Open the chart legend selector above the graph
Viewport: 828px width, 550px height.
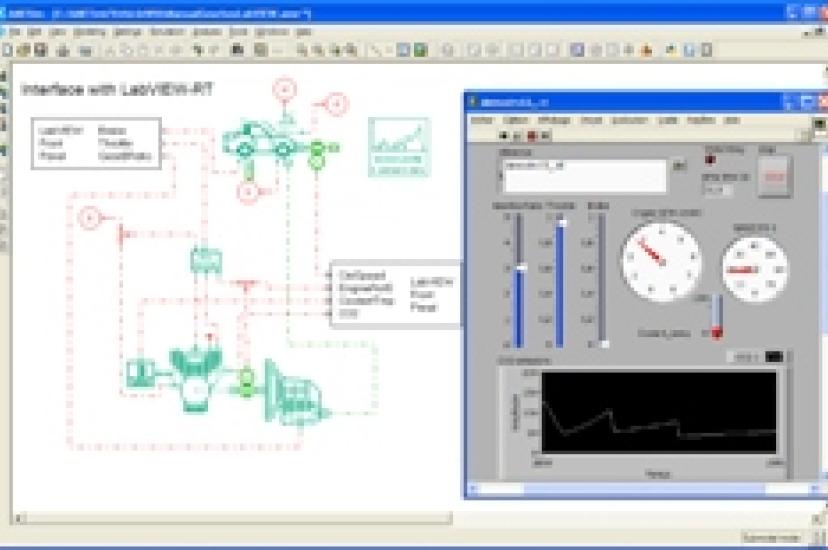tap(744, 356)
